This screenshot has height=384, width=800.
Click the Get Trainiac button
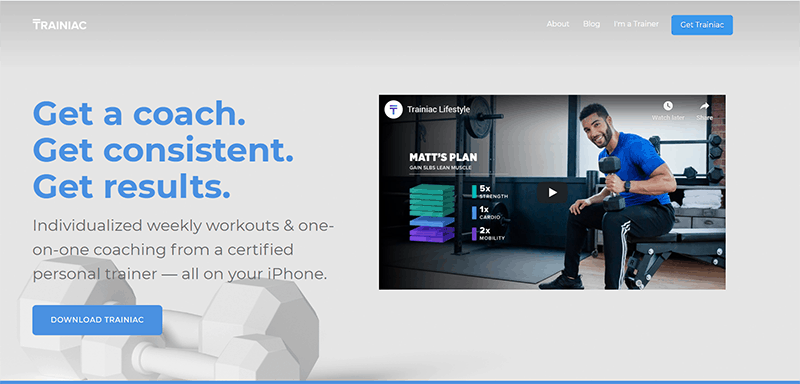[x=702, y=25]
